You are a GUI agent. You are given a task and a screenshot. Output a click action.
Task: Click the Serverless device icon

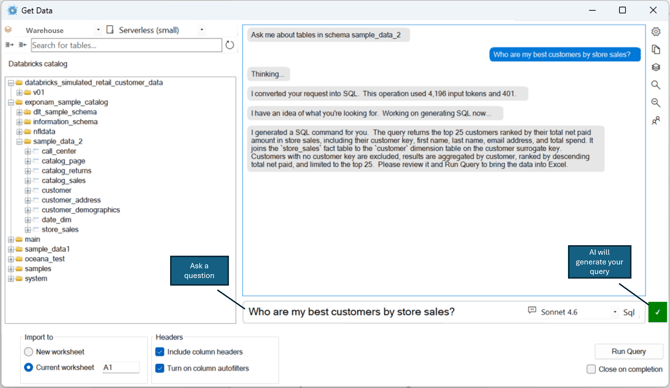110,29
